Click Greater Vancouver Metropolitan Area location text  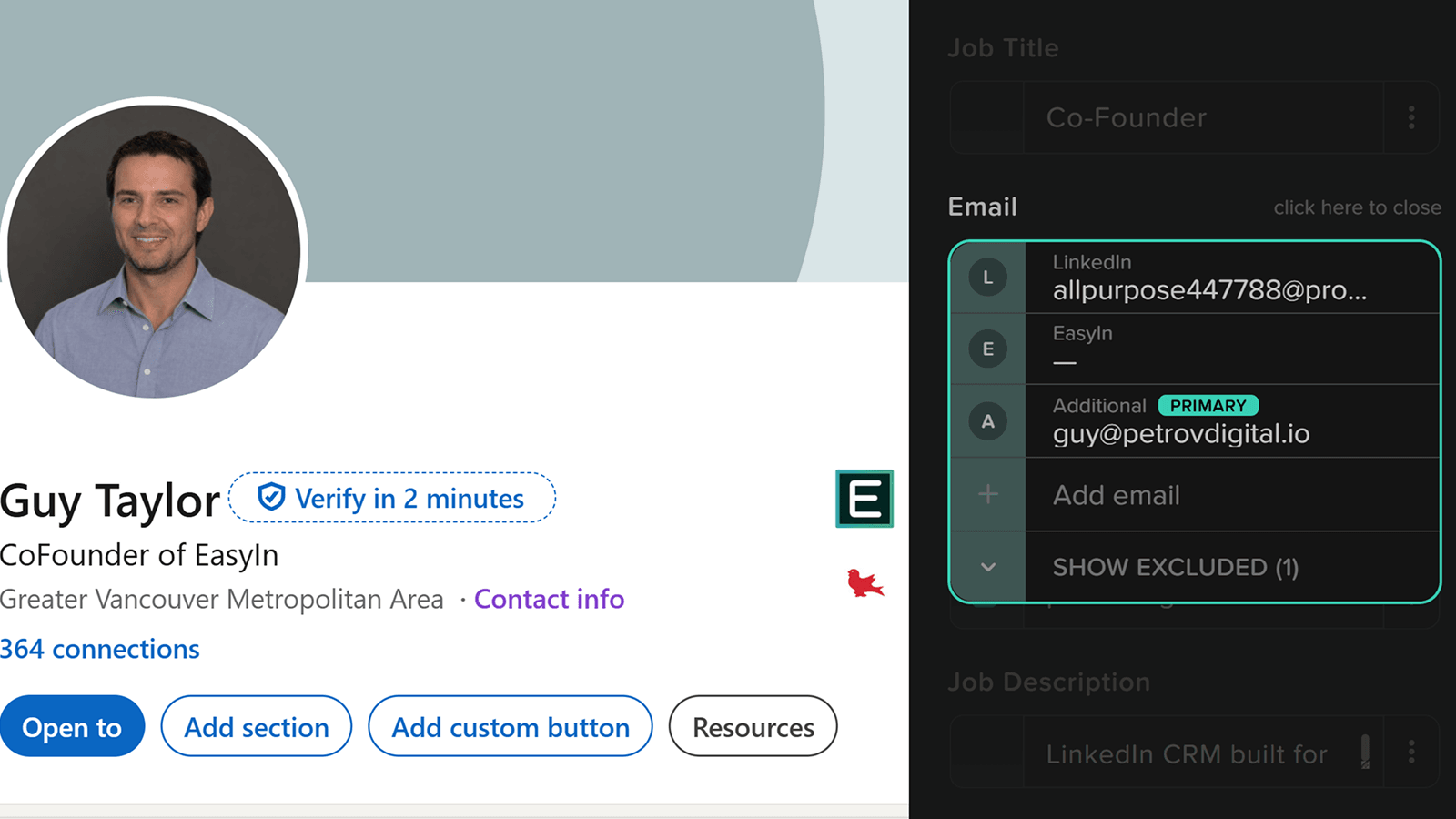[222, 599]
